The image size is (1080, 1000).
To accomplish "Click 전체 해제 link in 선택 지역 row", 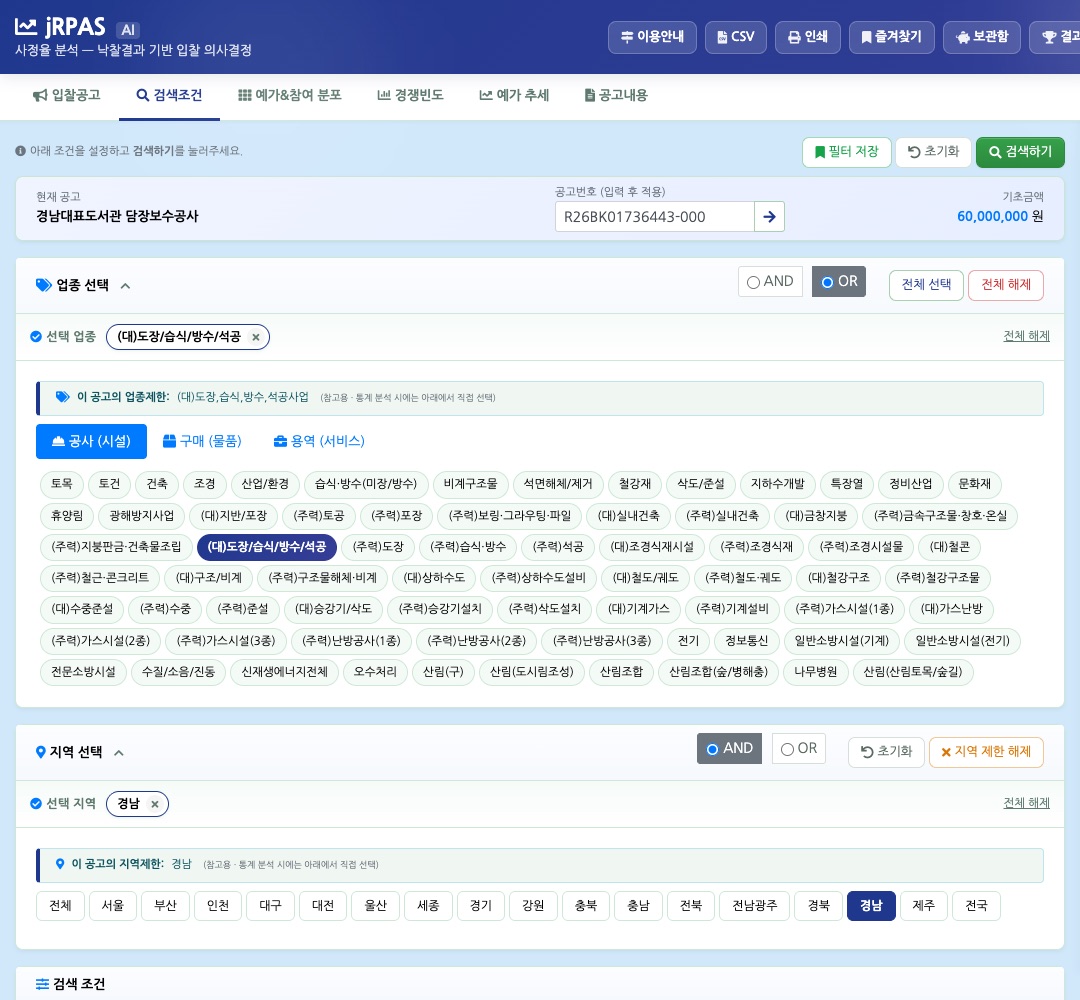I will [1026, 803].
